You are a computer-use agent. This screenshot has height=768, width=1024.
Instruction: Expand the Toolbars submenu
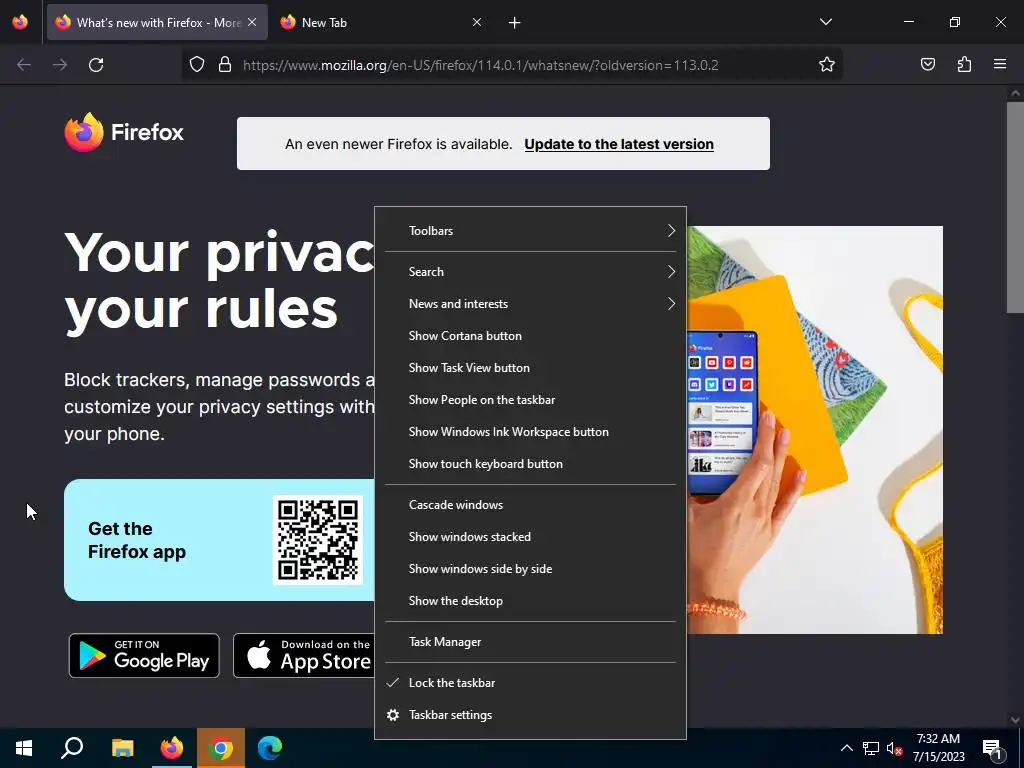(x=530, y=231)
